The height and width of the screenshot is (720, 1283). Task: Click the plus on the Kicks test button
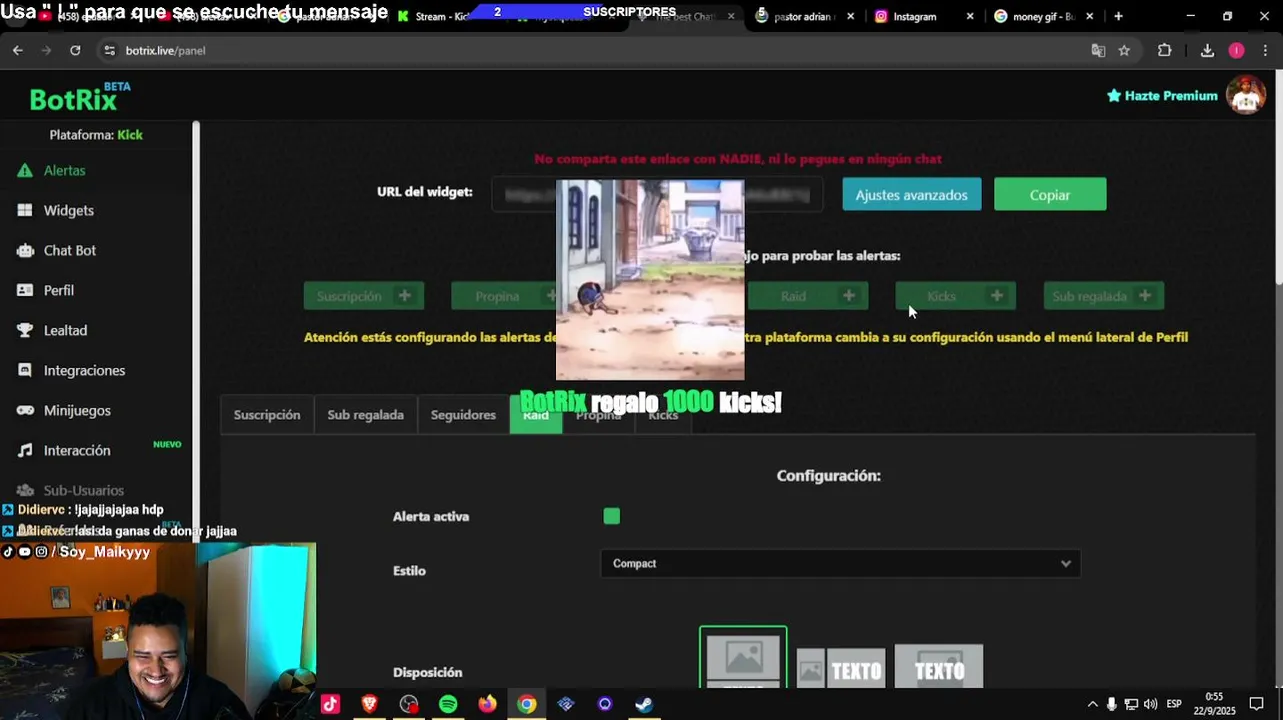click(996, 296)
